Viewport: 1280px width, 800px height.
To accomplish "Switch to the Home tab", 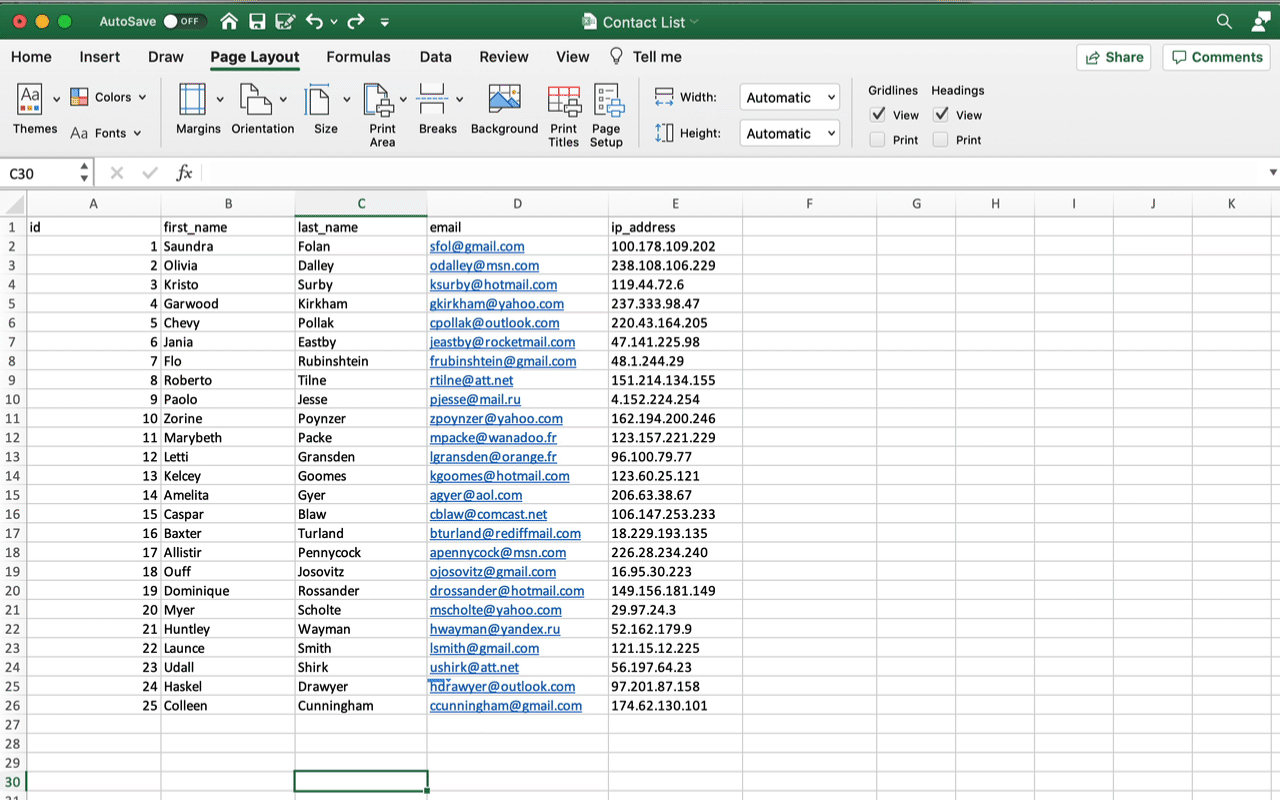I will 31,57.
